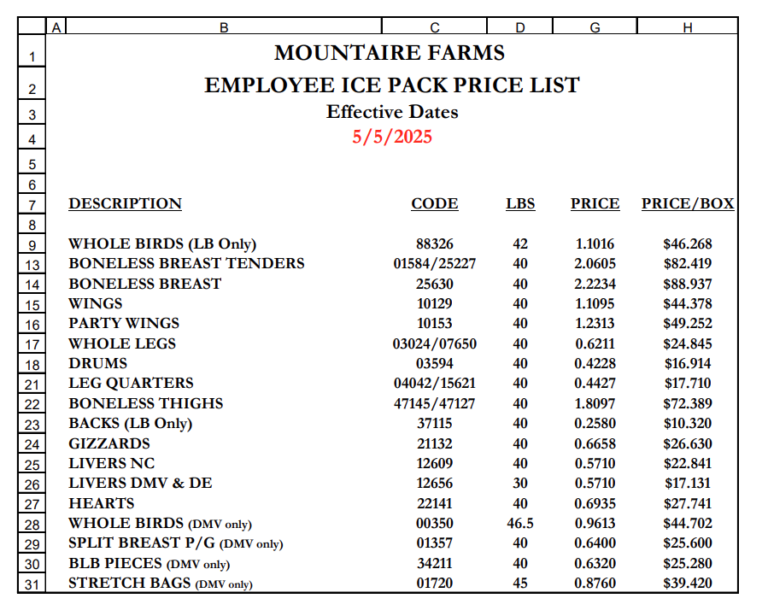Select the DESCRIPTION header cell
This screenshot has width=768, height=616.
[125, 204]
